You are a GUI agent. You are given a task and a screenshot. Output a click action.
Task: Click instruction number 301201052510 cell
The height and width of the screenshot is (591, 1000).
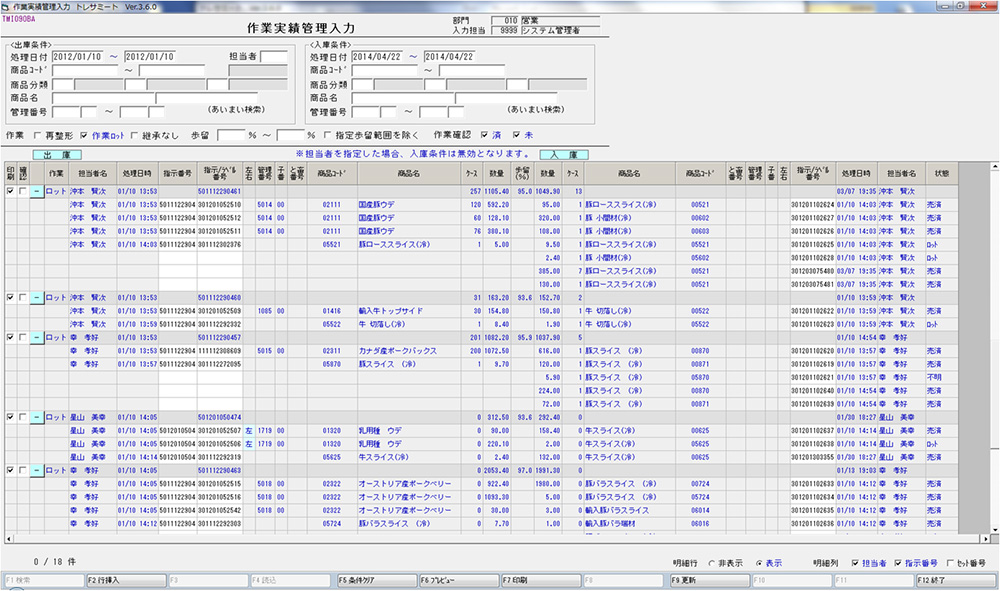coord(219,205)
